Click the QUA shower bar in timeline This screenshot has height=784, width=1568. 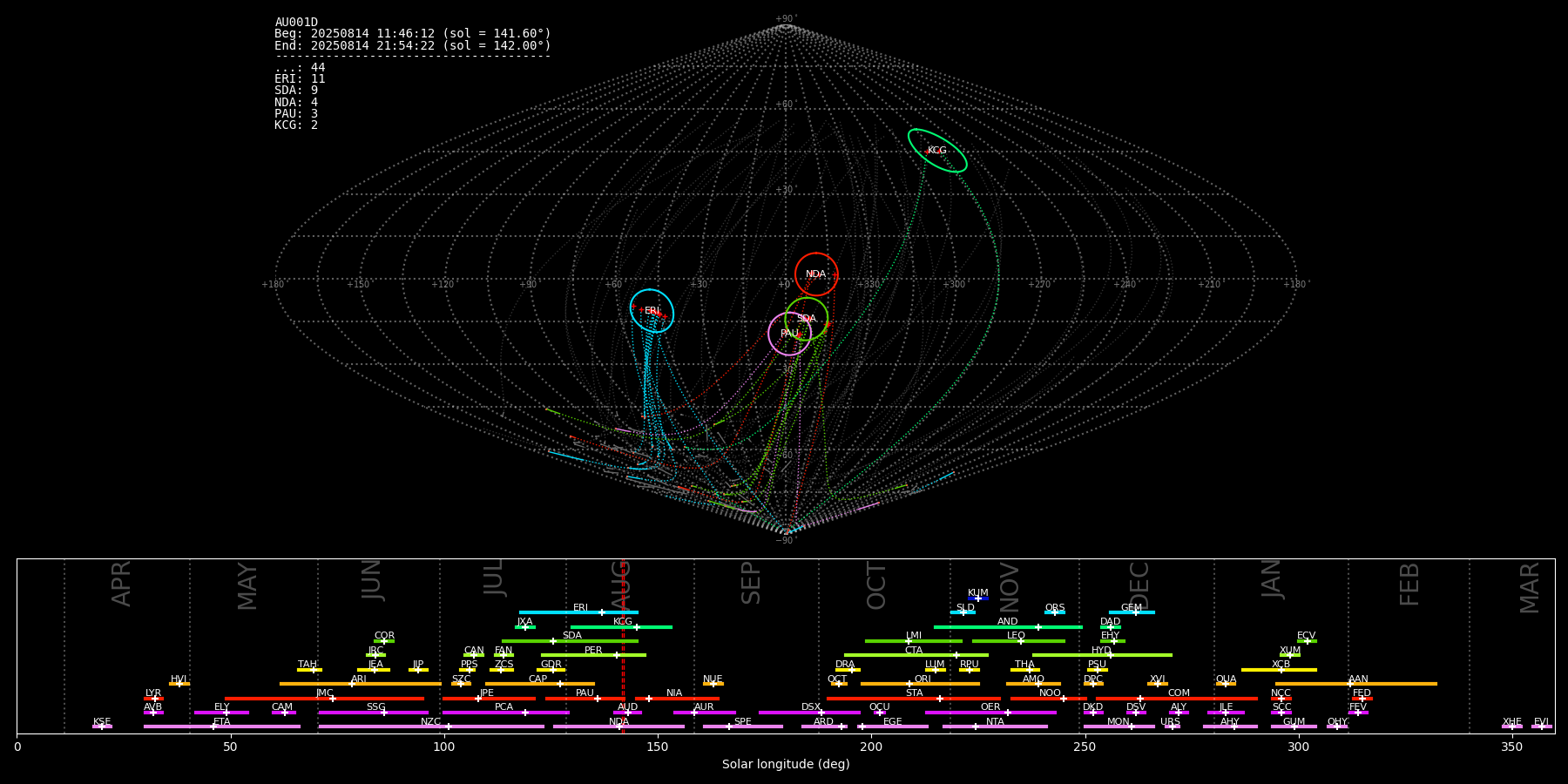coord(1226,684)
